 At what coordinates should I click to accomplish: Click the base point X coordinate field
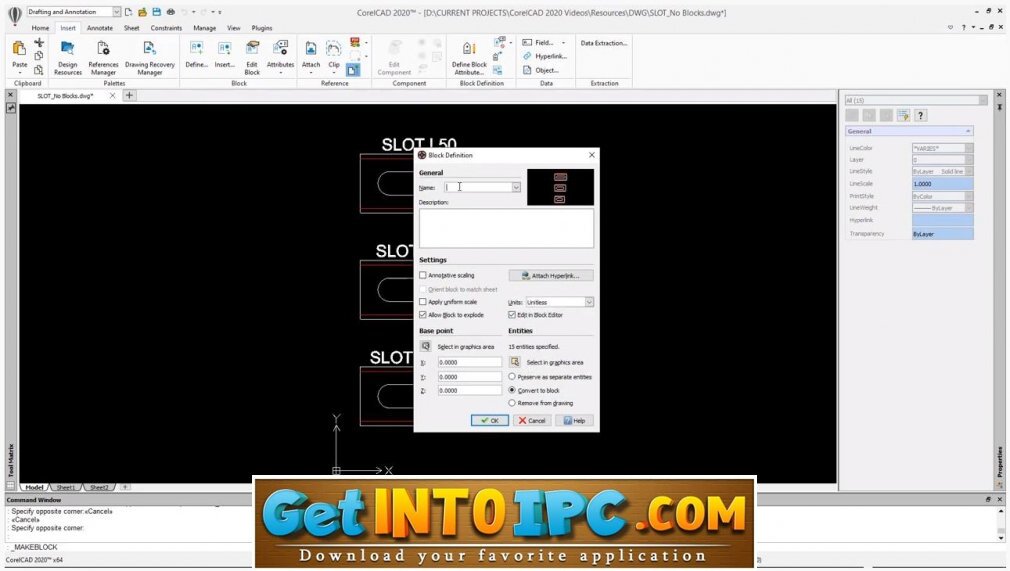click(x=470, y=362)
